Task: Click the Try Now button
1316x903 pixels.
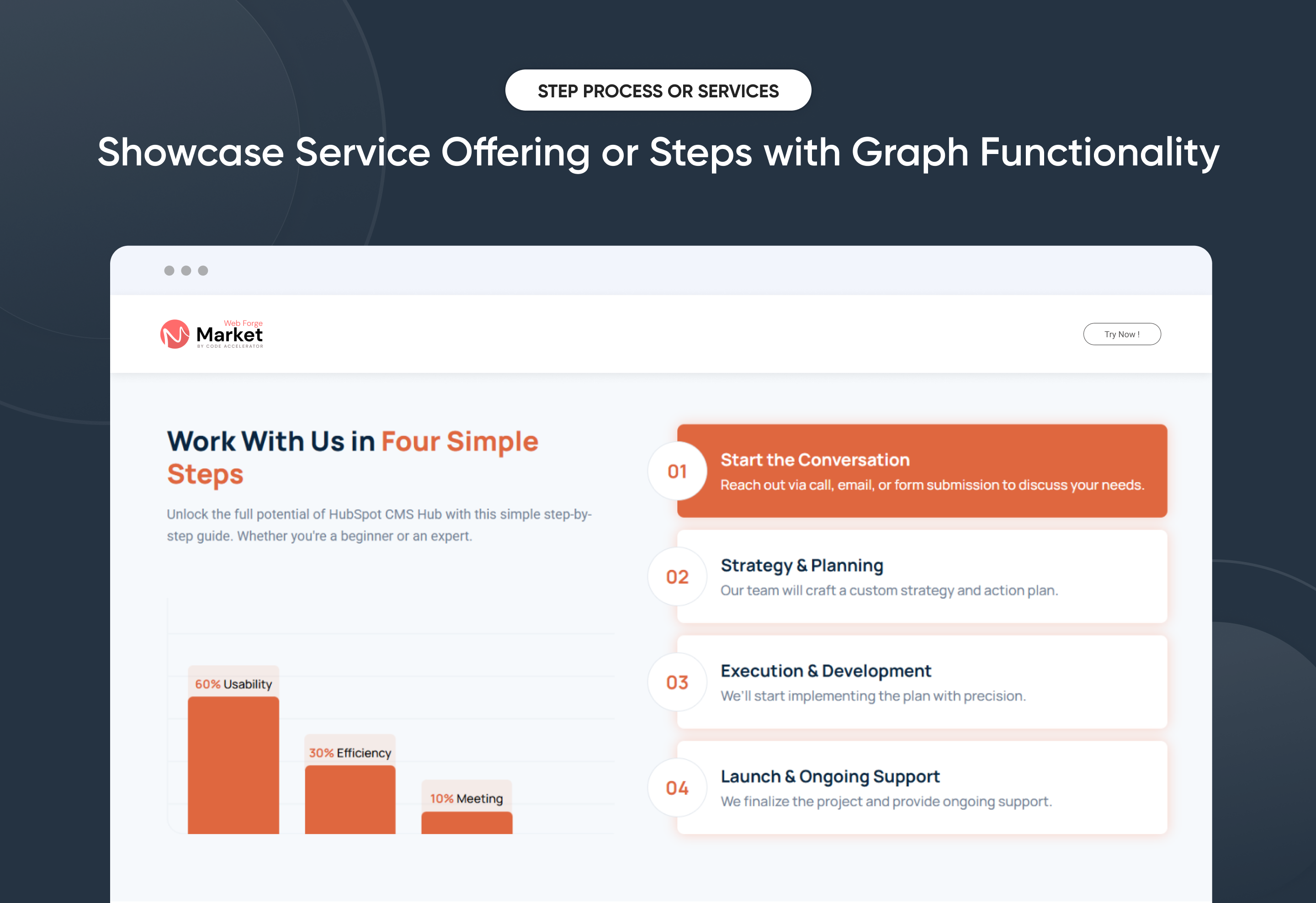Action: pos(1122,334)
